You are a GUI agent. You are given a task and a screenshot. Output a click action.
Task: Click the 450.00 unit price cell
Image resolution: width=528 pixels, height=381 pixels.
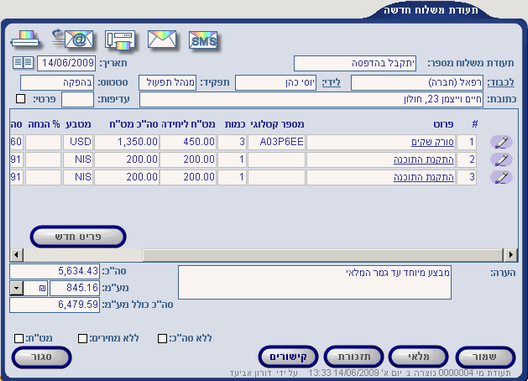[x=188, y=142]
